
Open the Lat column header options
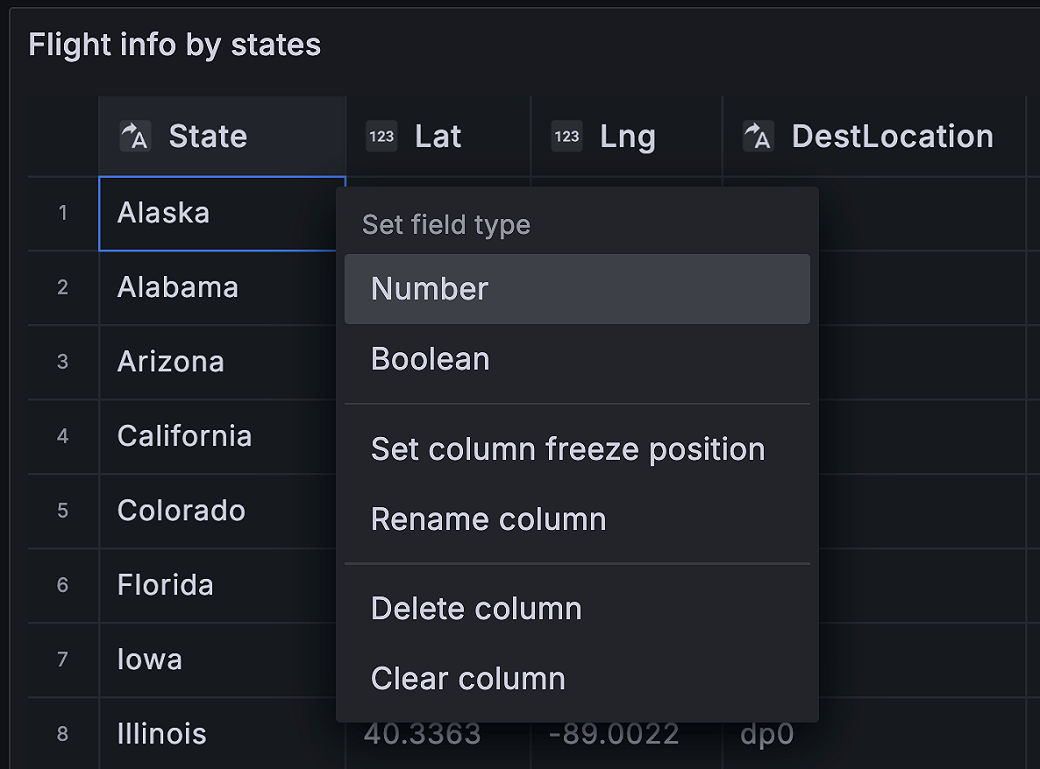438,135
